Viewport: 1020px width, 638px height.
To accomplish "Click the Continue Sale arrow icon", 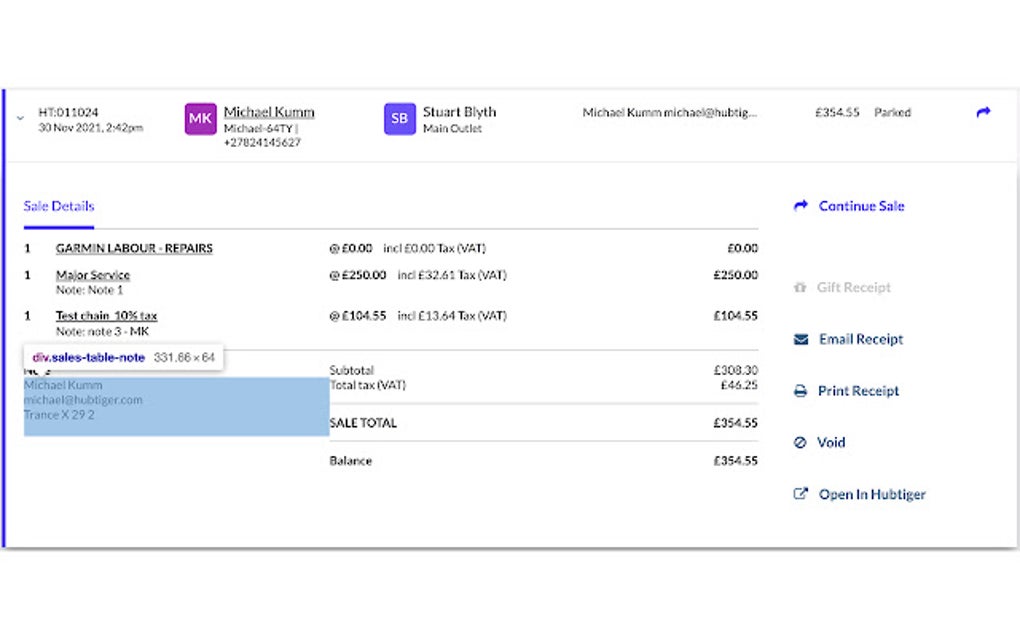I will [x=800, y=206].
